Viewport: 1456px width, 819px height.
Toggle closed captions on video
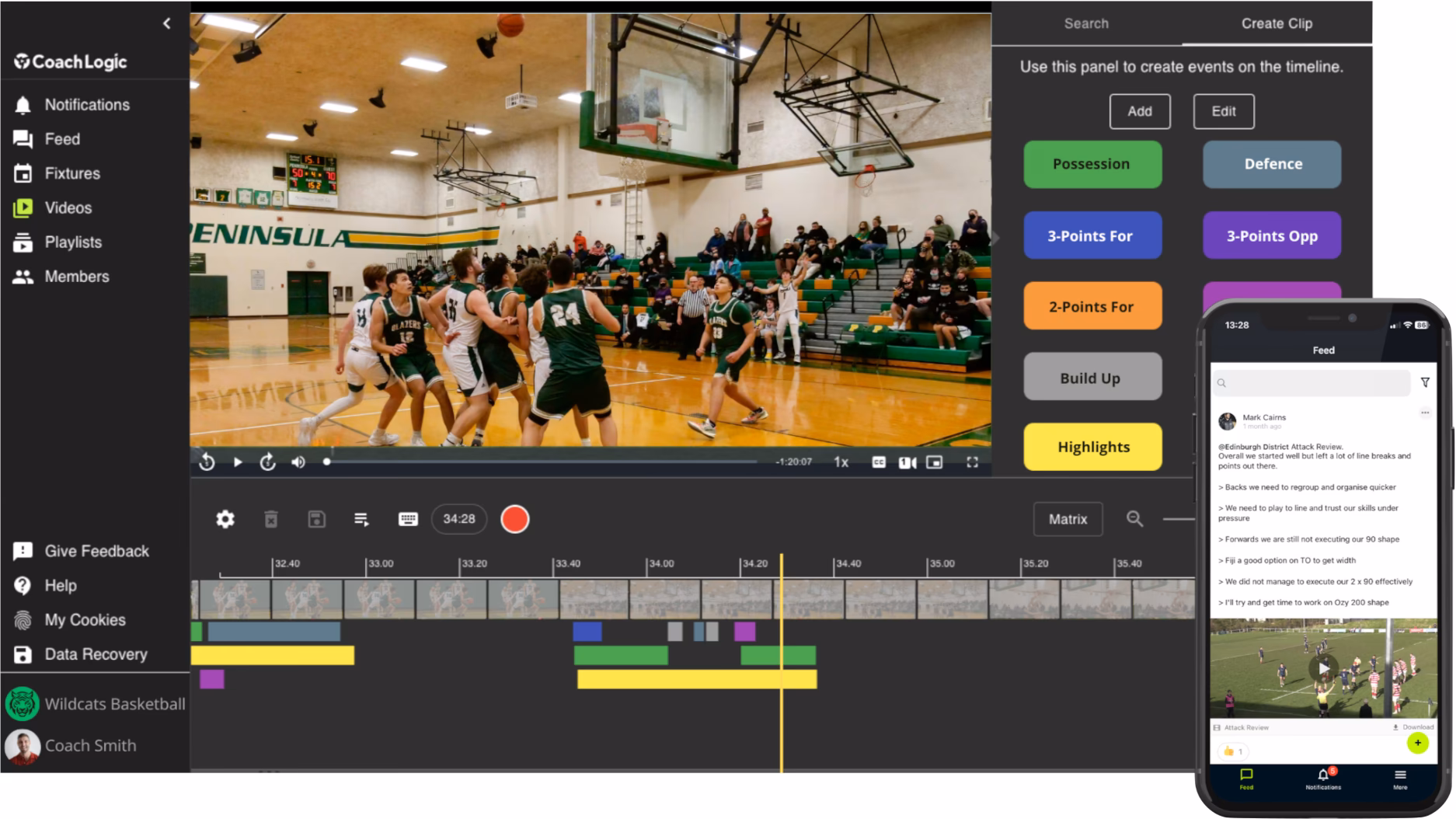coord(879,462)
